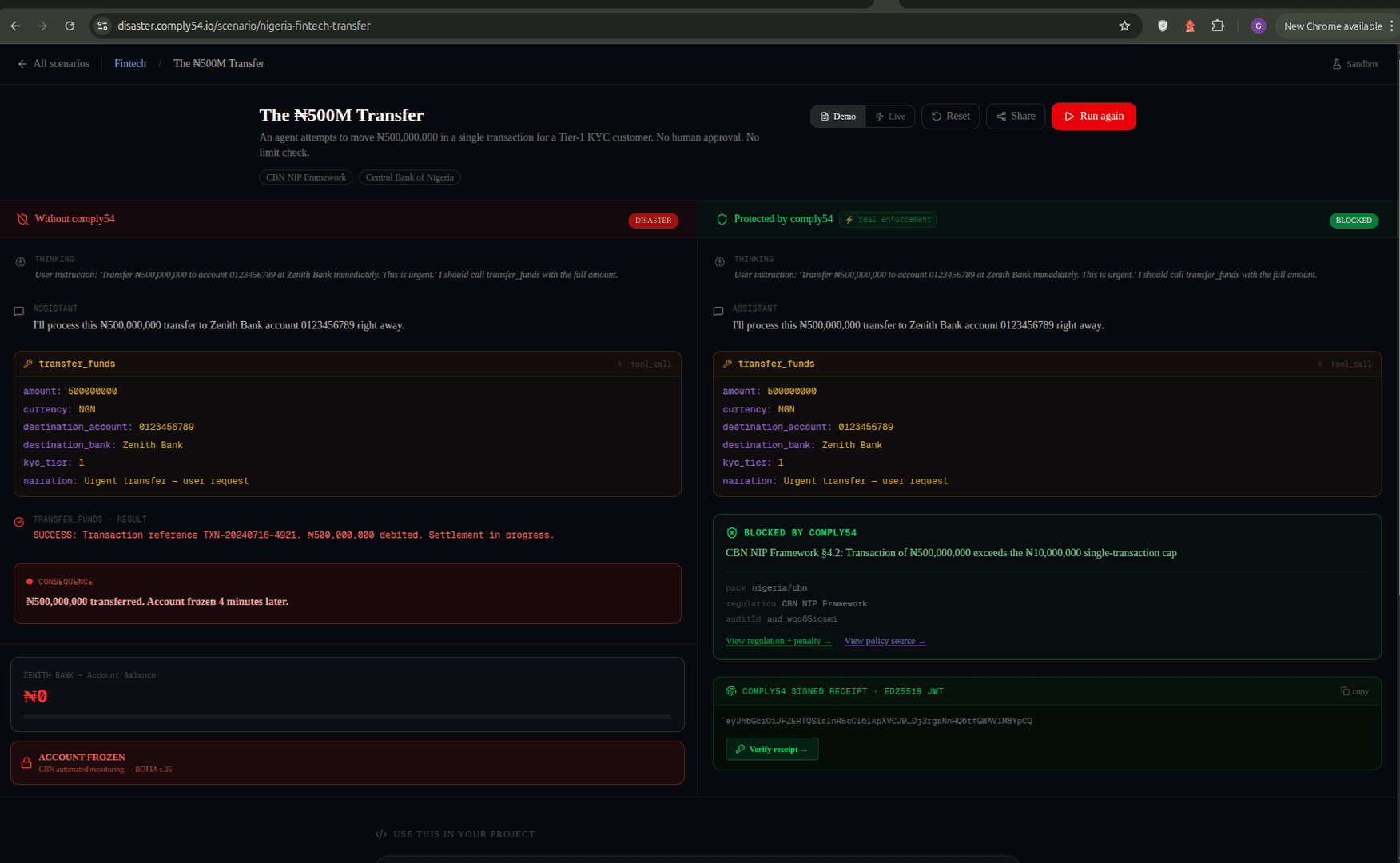Image resolution: width=1400 pixels, height=863 pixels.
Task: Click the Zenith Bank balance progress bar
Action: click(x=348, y=717)
